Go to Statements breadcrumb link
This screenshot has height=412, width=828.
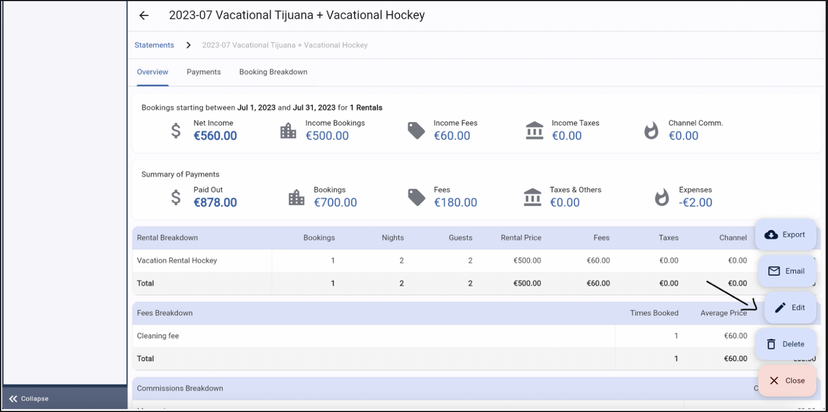click(154, 45)
